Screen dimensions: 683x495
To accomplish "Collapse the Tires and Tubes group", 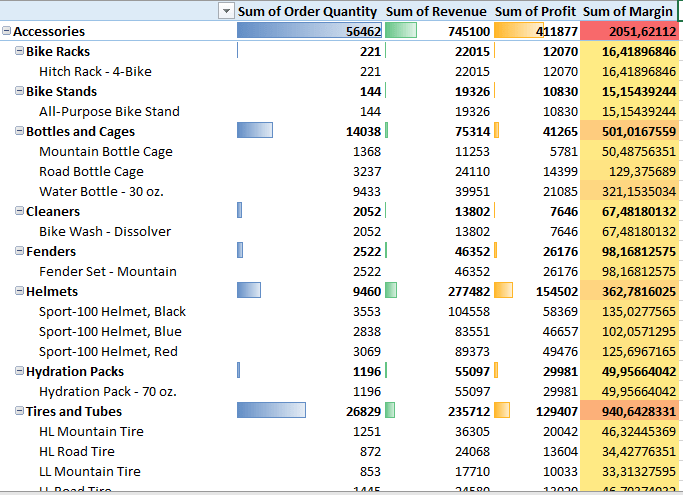I will [x=19, y=411].
